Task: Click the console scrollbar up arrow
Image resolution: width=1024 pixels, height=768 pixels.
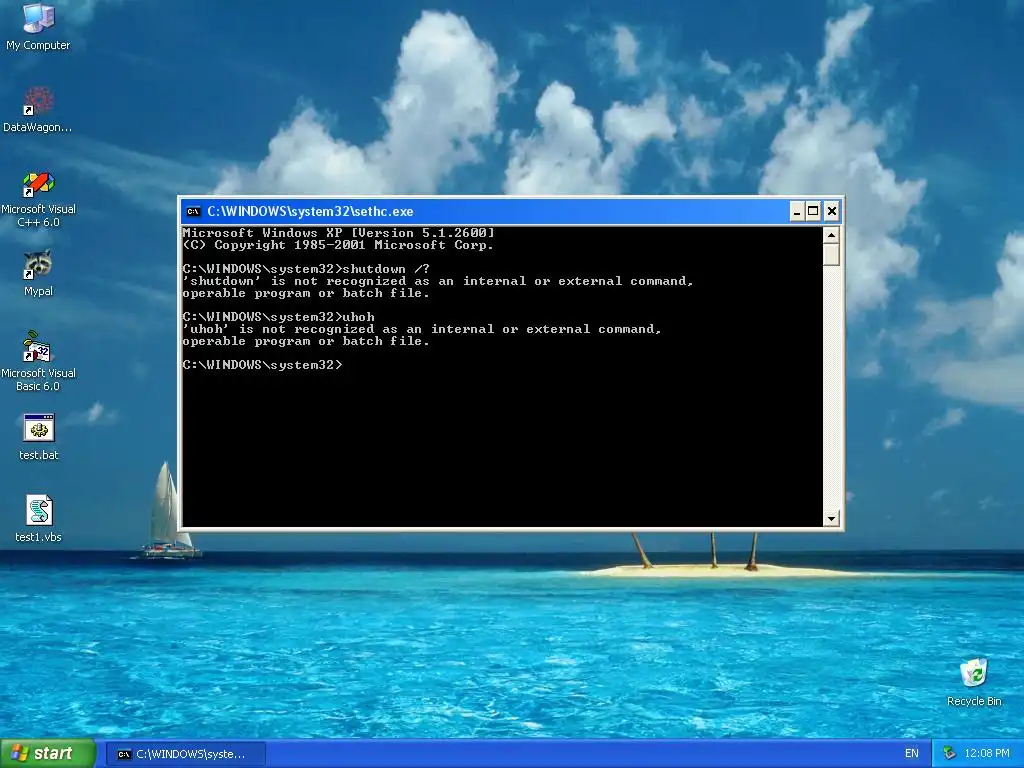Action: click(x=831, y=234)
